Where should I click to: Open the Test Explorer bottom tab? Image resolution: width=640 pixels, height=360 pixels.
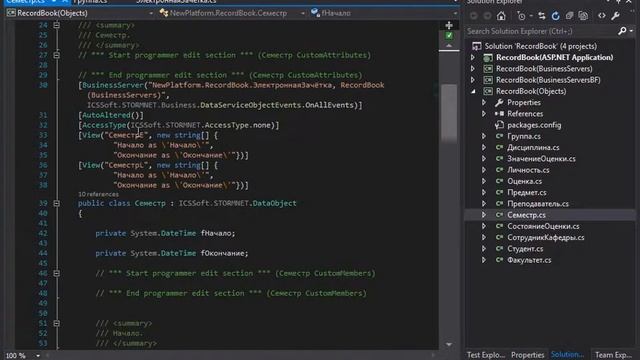coord(486,355)
